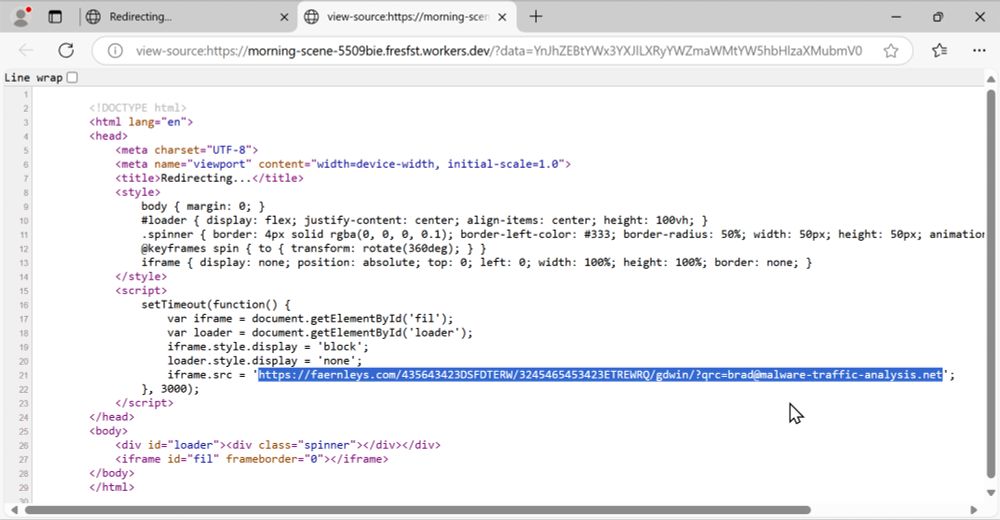Click the <!DOCTYPE html> line
1000x520 pixels.
(x=138, y=108)
